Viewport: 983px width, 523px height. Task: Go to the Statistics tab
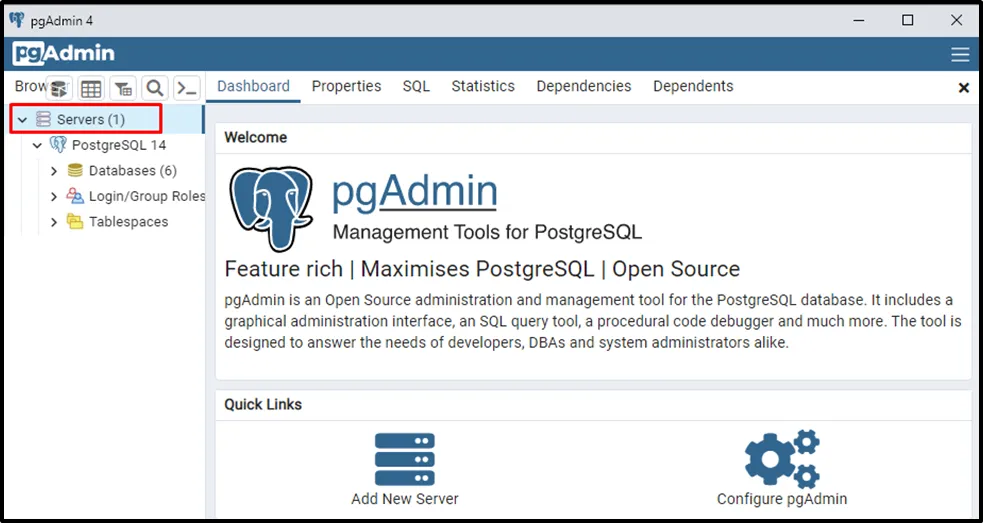coord(483,86)
